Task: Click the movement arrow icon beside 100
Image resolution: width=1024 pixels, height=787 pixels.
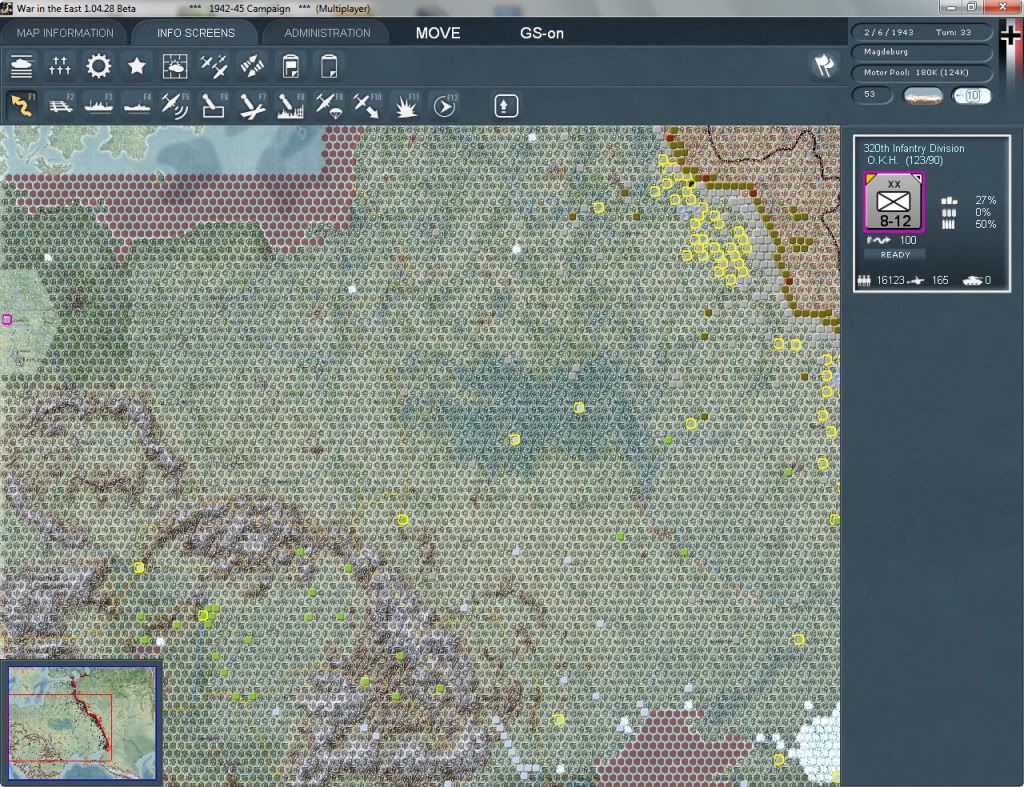Action: 879,240
